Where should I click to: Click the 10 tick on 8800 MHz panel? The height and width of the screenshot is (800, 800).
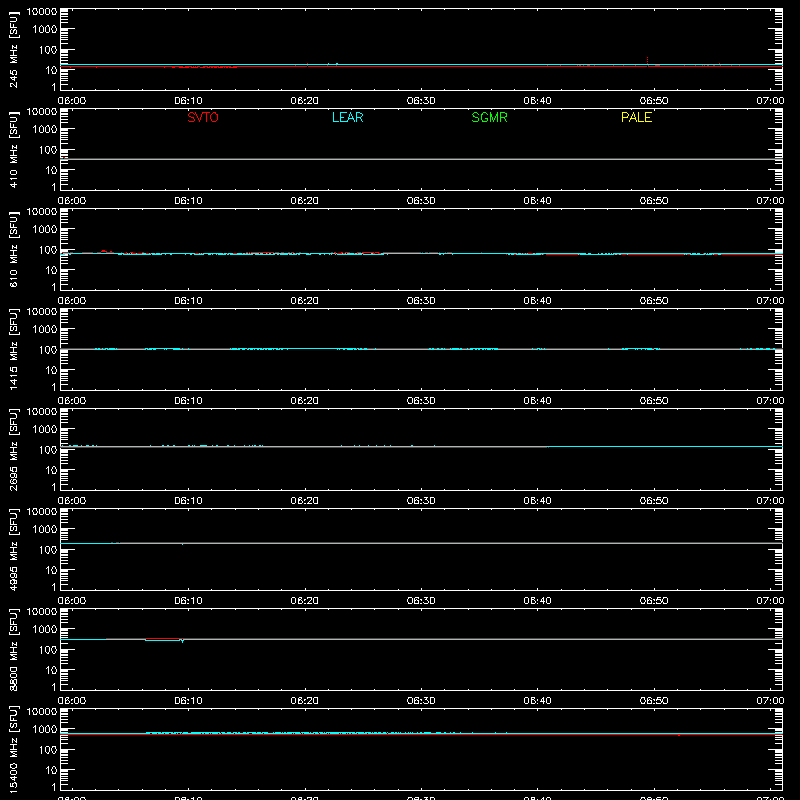(51, 670)
